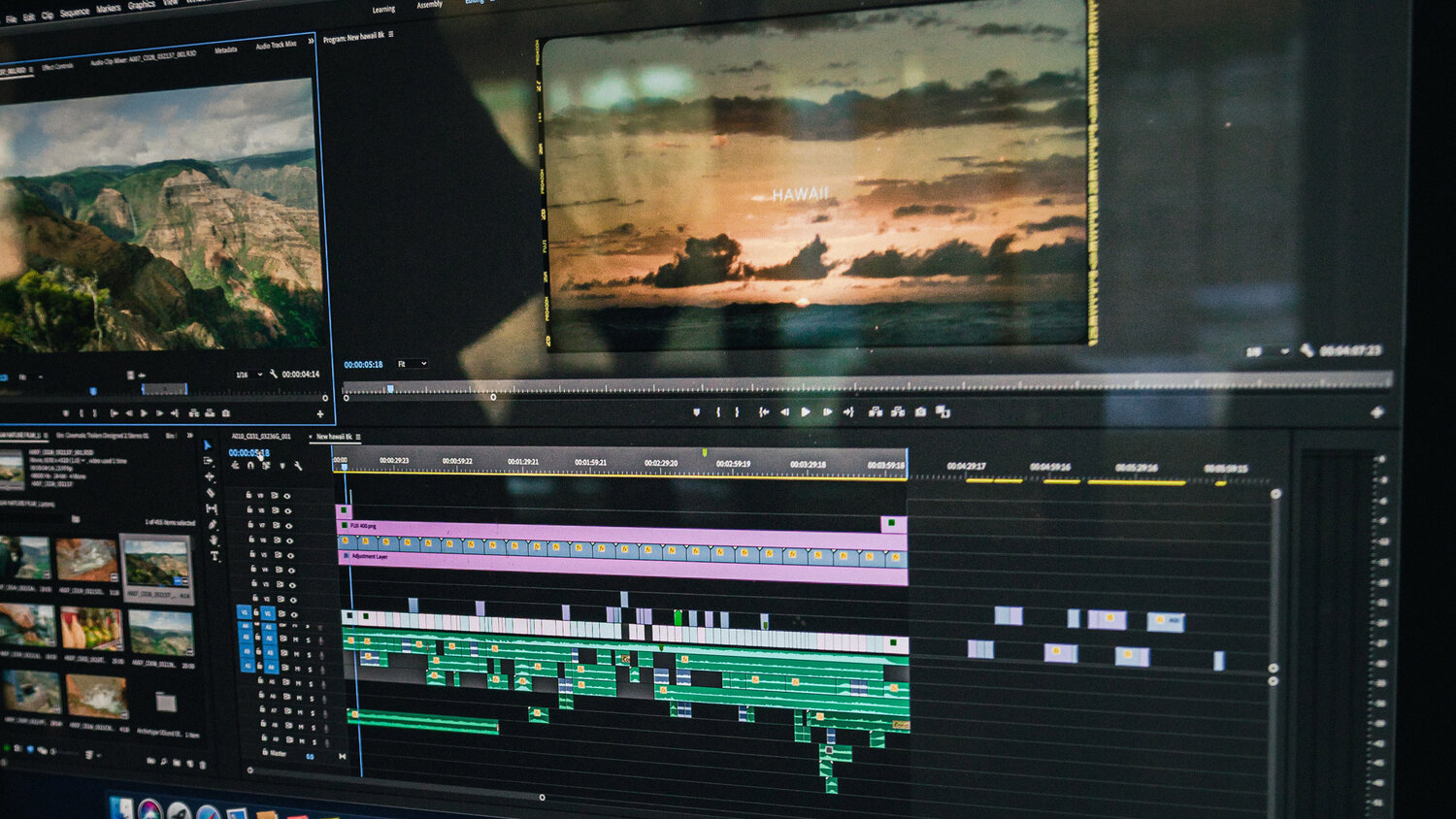Toggle eye visibility of the topmost video track
1456x819 pixels.
point(287,495)
